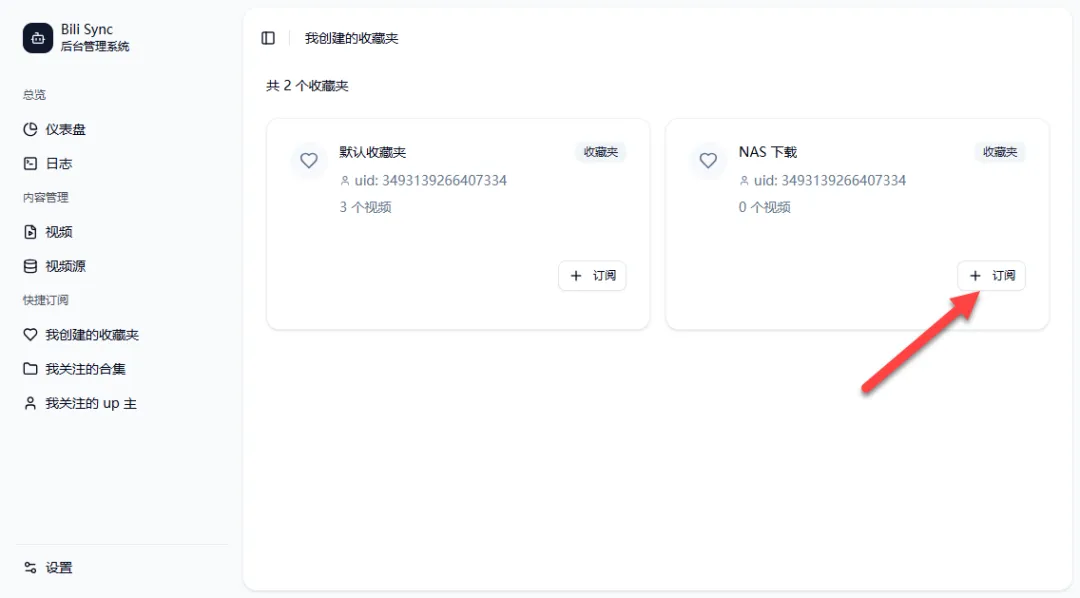Viewport: 1080px width, 598px height.
Task: Click the video file icon beside 视频
Action: (30, 232)
